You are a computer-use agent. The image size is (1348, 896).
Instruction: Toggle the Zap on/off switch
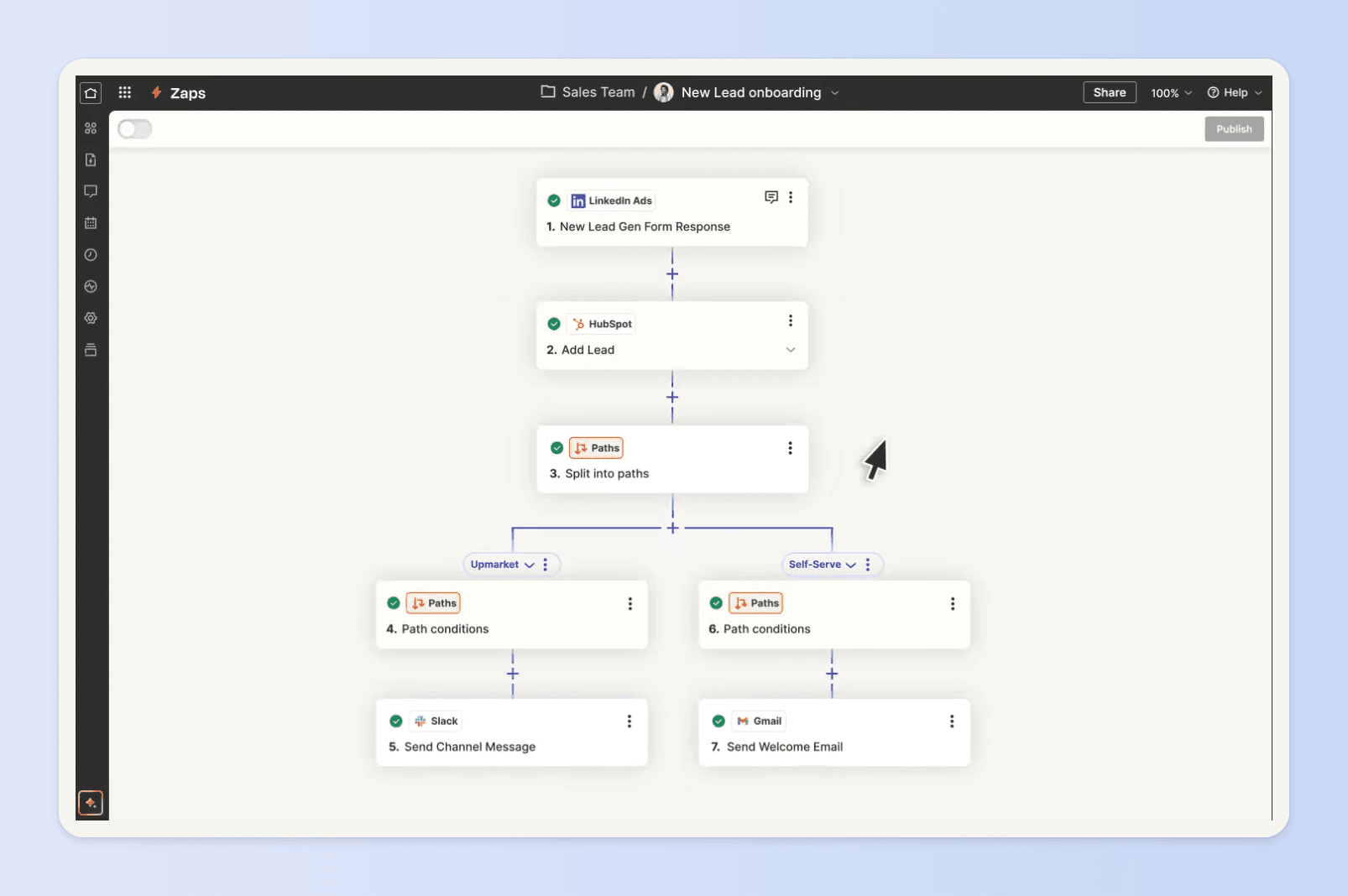pos(135,129)
